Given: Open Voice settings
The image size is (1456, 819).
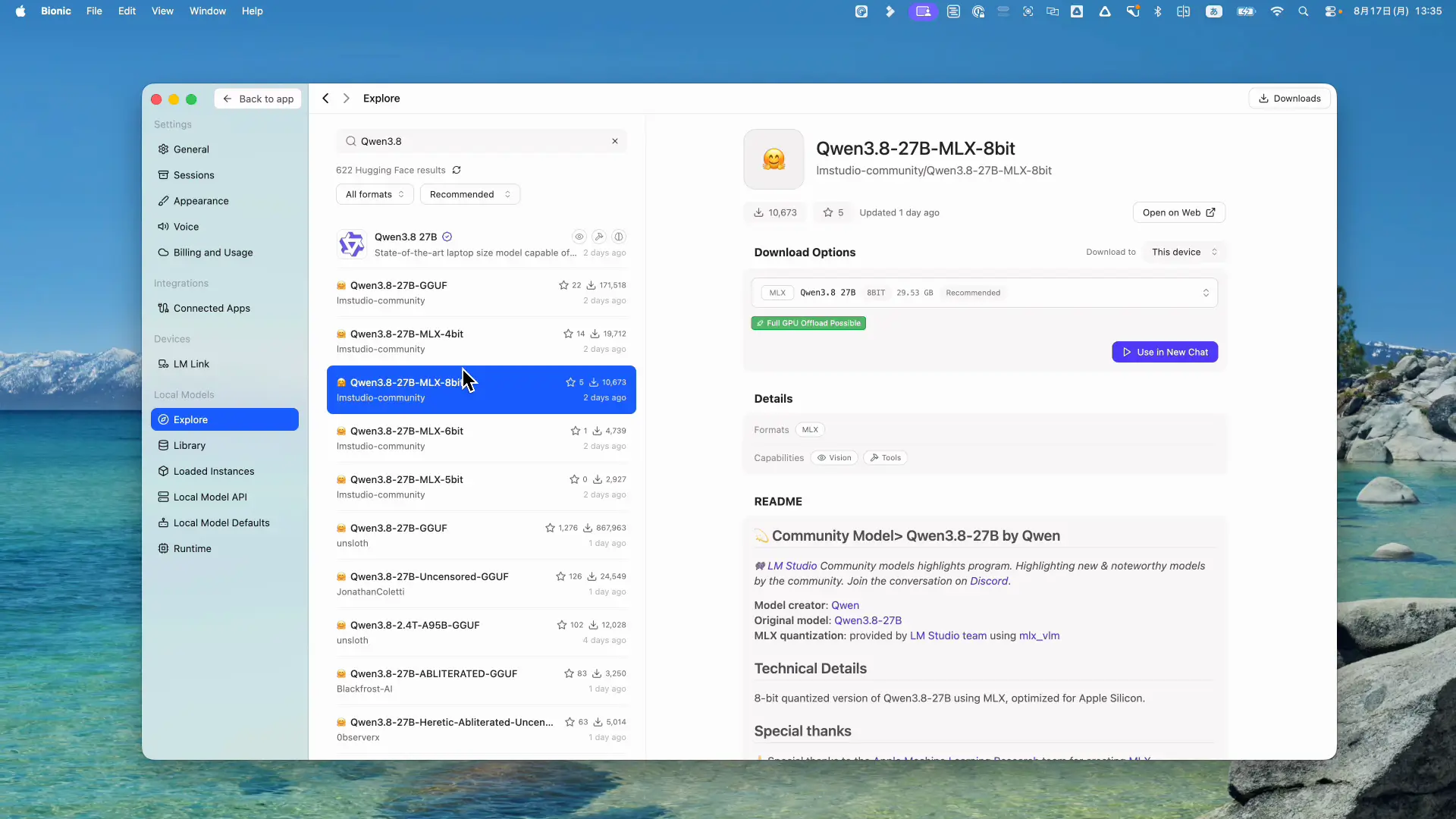Looking at the screenshot, I should pyautogui.click(x=224, y=227).
